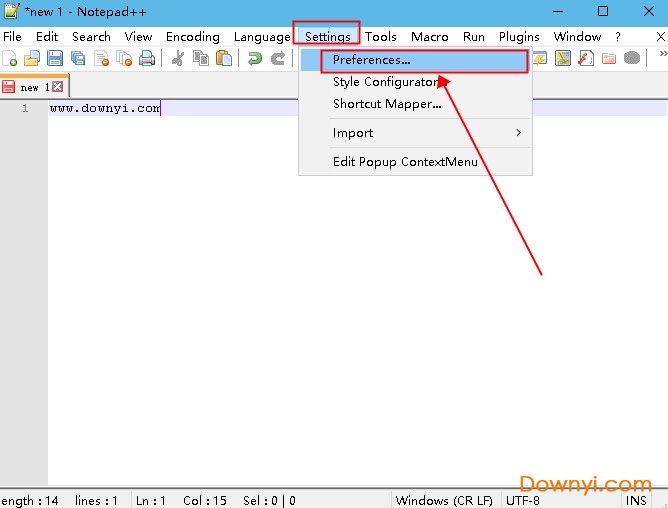Click the Notepad++ title bar app icon

[x=11, y=10]
